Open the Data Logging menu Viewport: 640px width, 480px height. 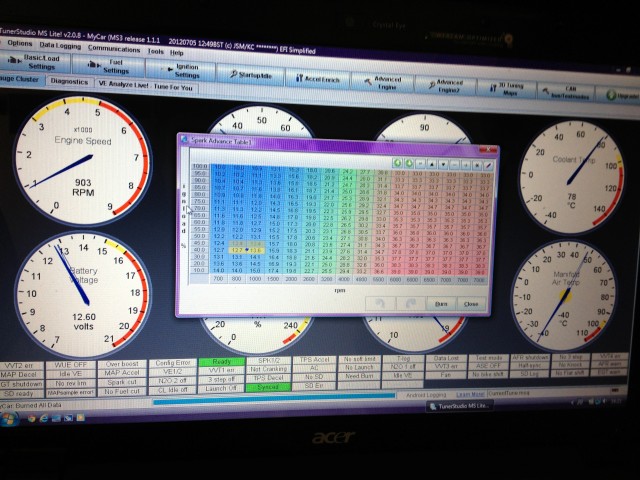(60, 46)
